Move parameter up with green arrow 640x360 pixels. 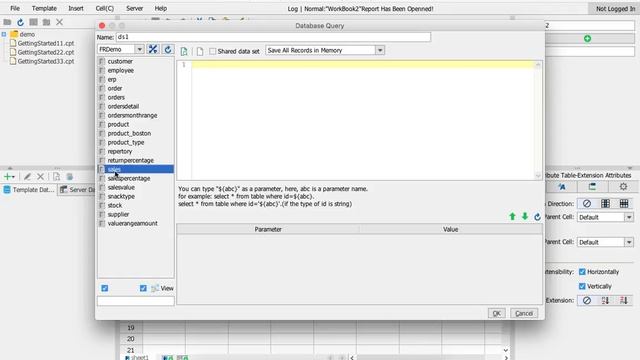[512, 216]
